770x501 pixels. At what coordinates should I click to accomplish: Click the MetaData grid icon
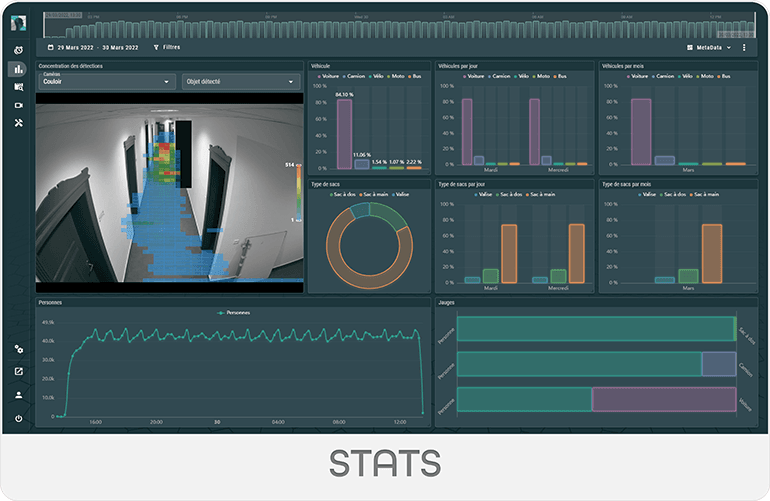click(690, 48)
